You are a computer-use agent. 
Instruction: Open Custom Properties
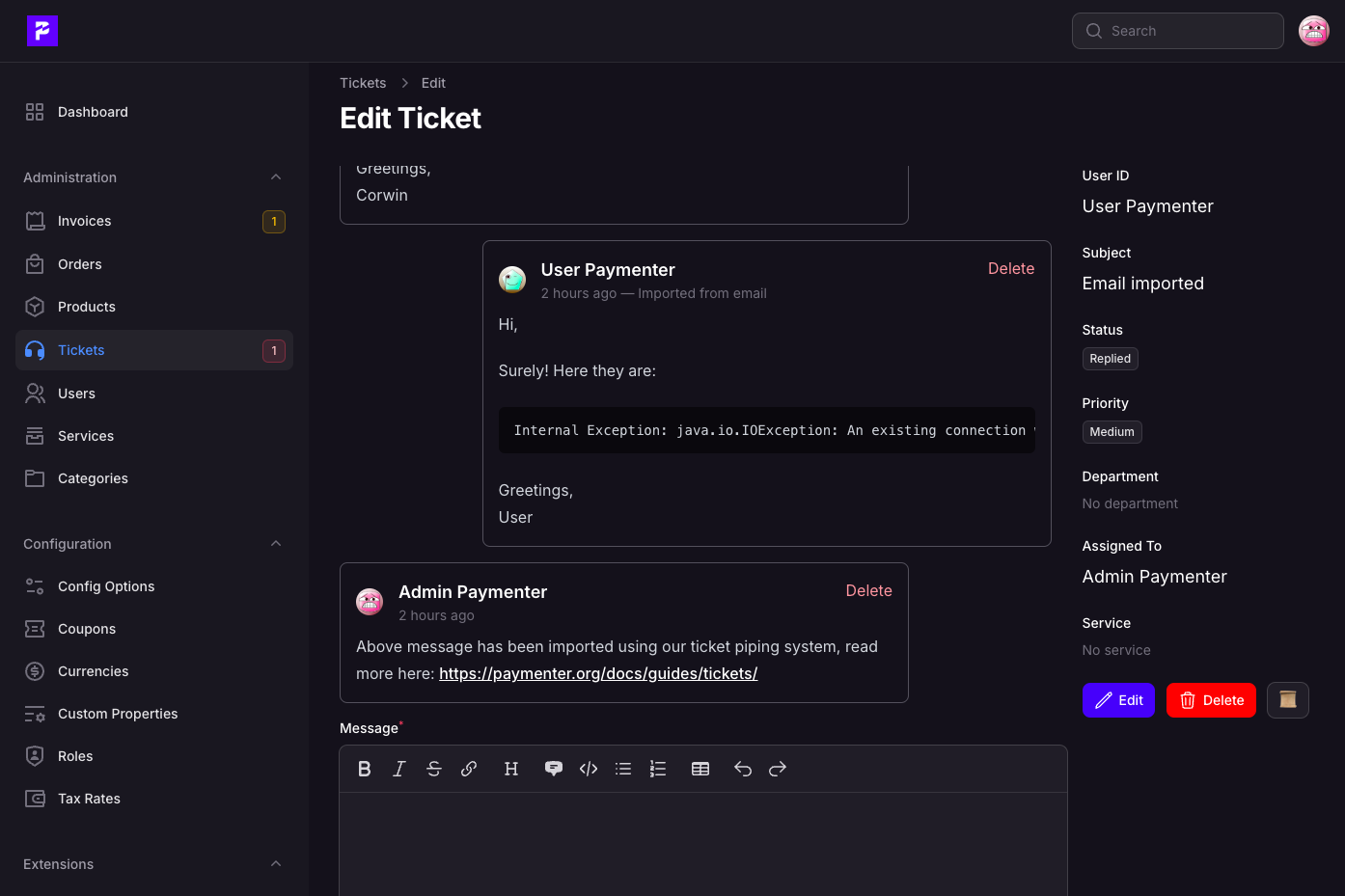click(154, 714)
